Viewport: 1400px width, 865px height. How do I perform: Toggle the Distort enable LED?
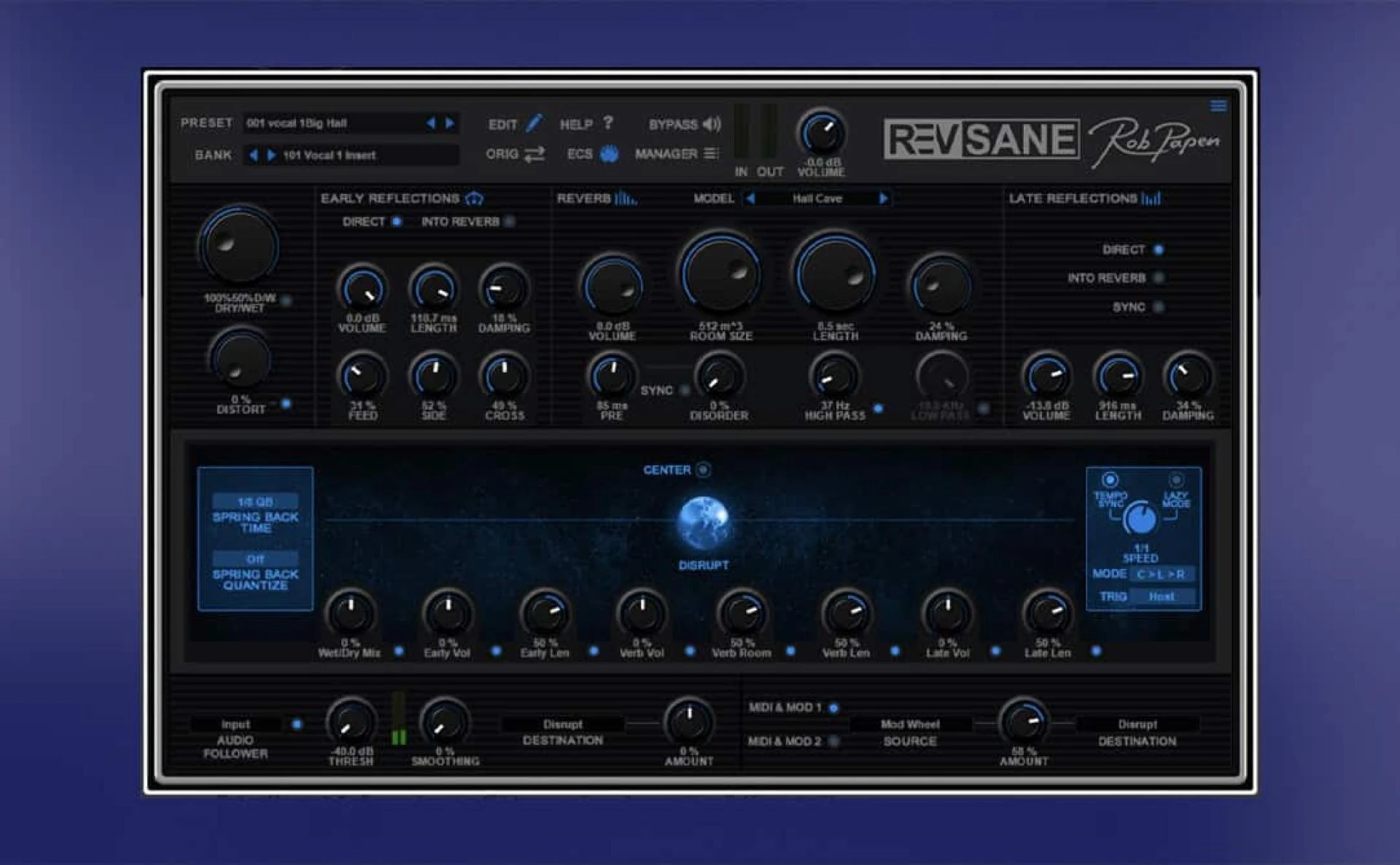click(286, 403)
